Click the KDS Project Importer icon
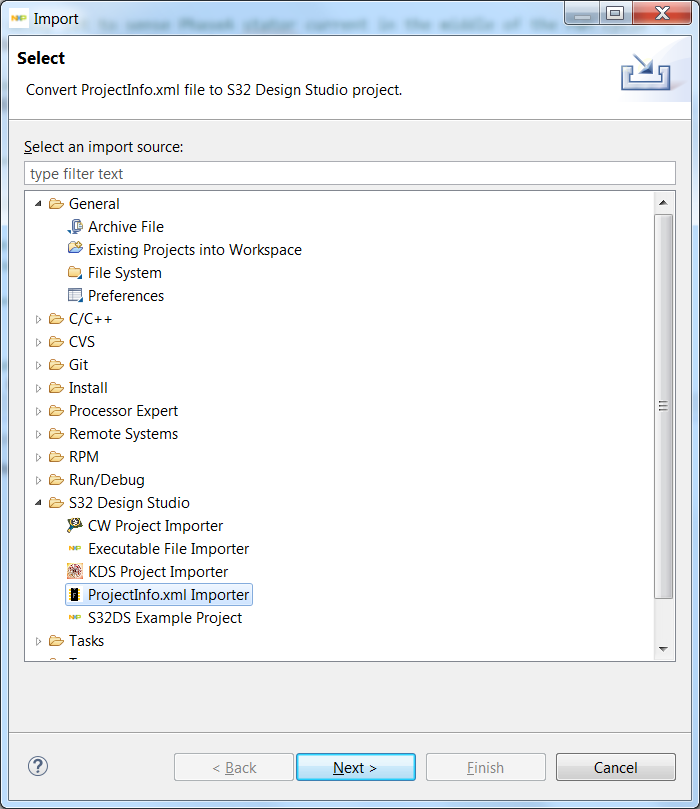This screenshot has width=700, height=809. point(75,571)
